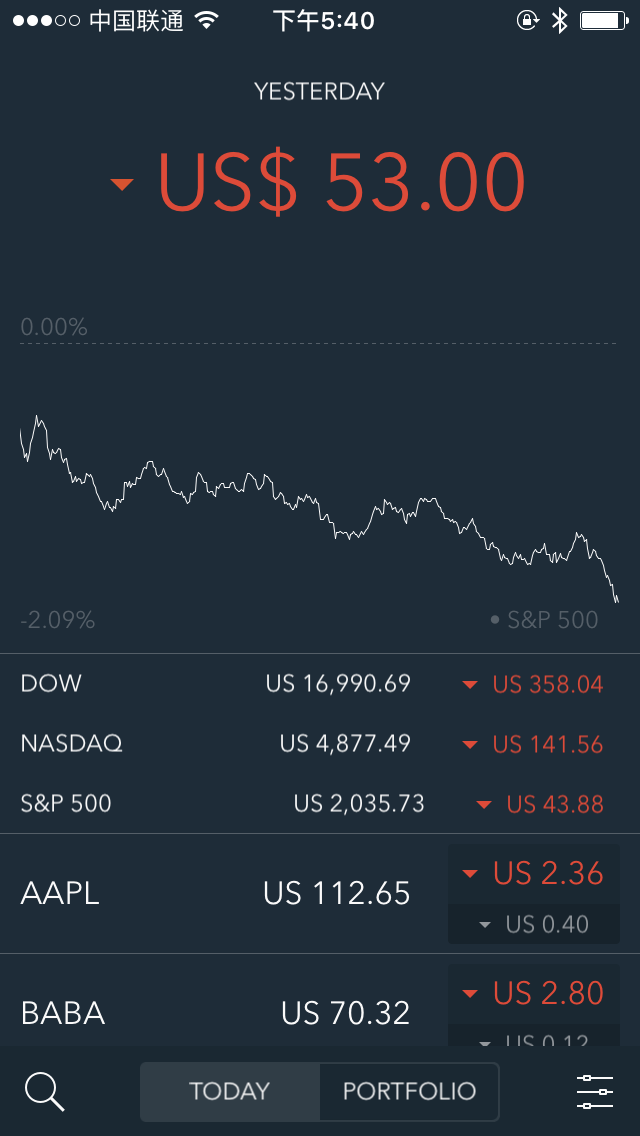This screenshot has width=640, height=1136.
Task: Open the search magnifier icon
Action: coord(45,1092)
